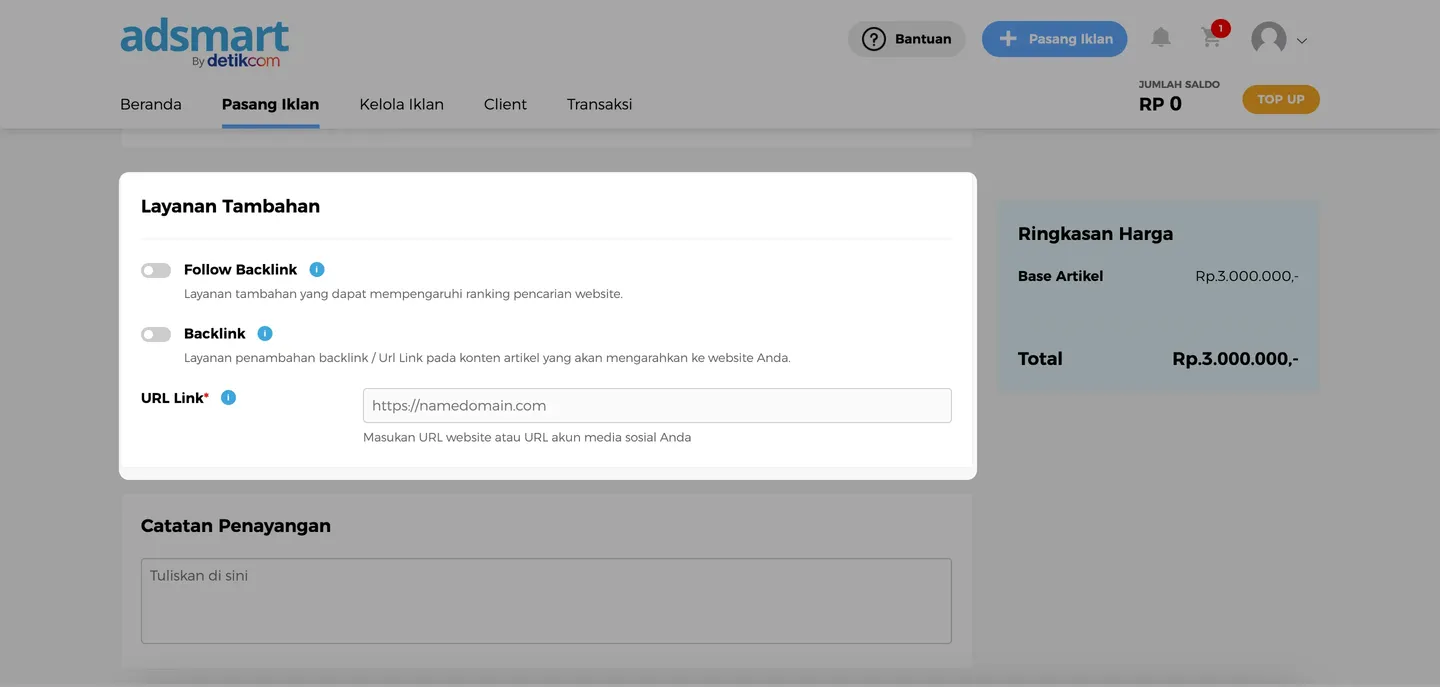Select the Pasang Iklan navigation tab
1440x687 pixels.
pyautogui.click(x=270, y=104)
